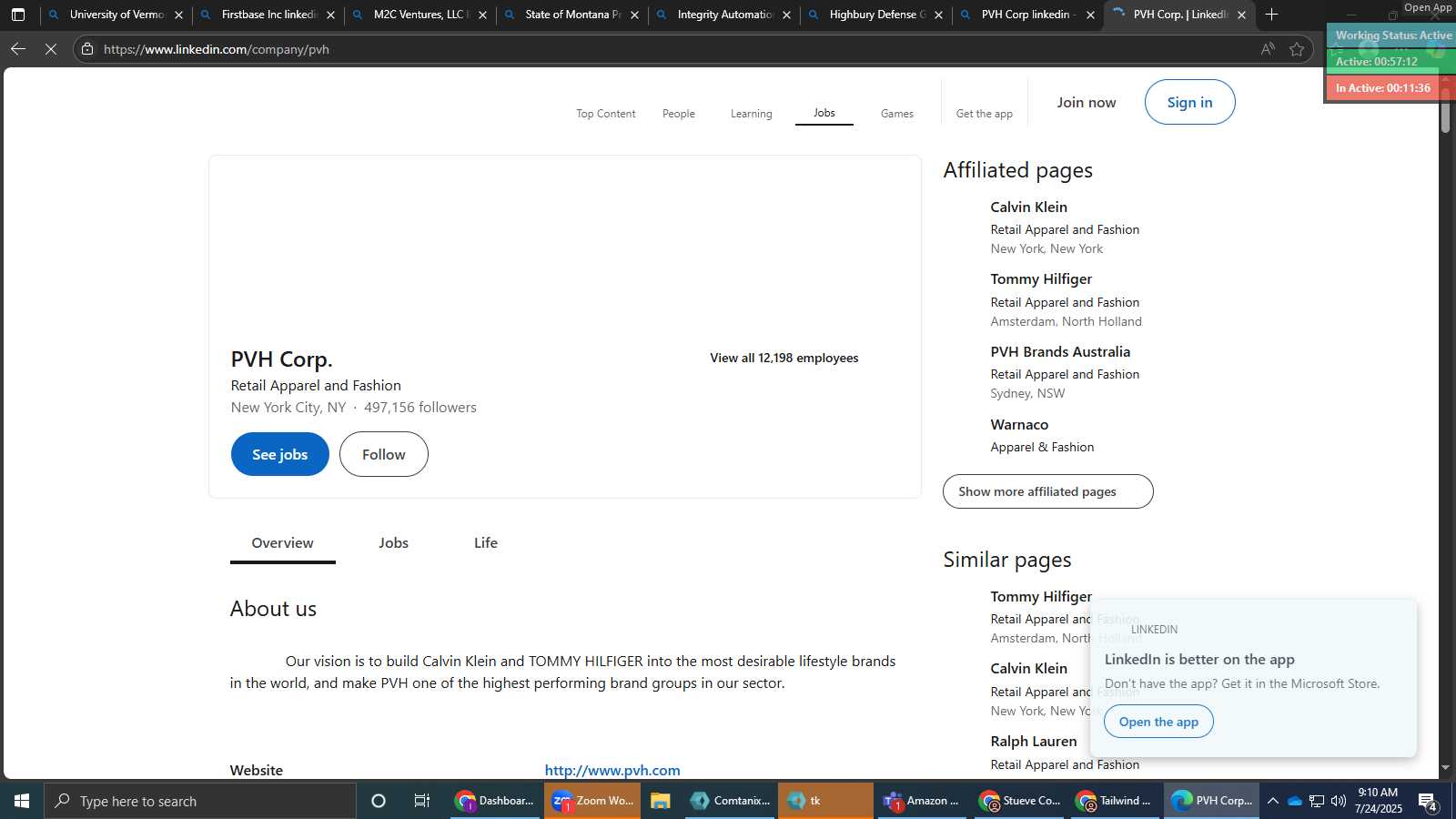This screenshot has width=1456, height=819.
Task: Close the Highbury Defense tab
Action: 938,15
